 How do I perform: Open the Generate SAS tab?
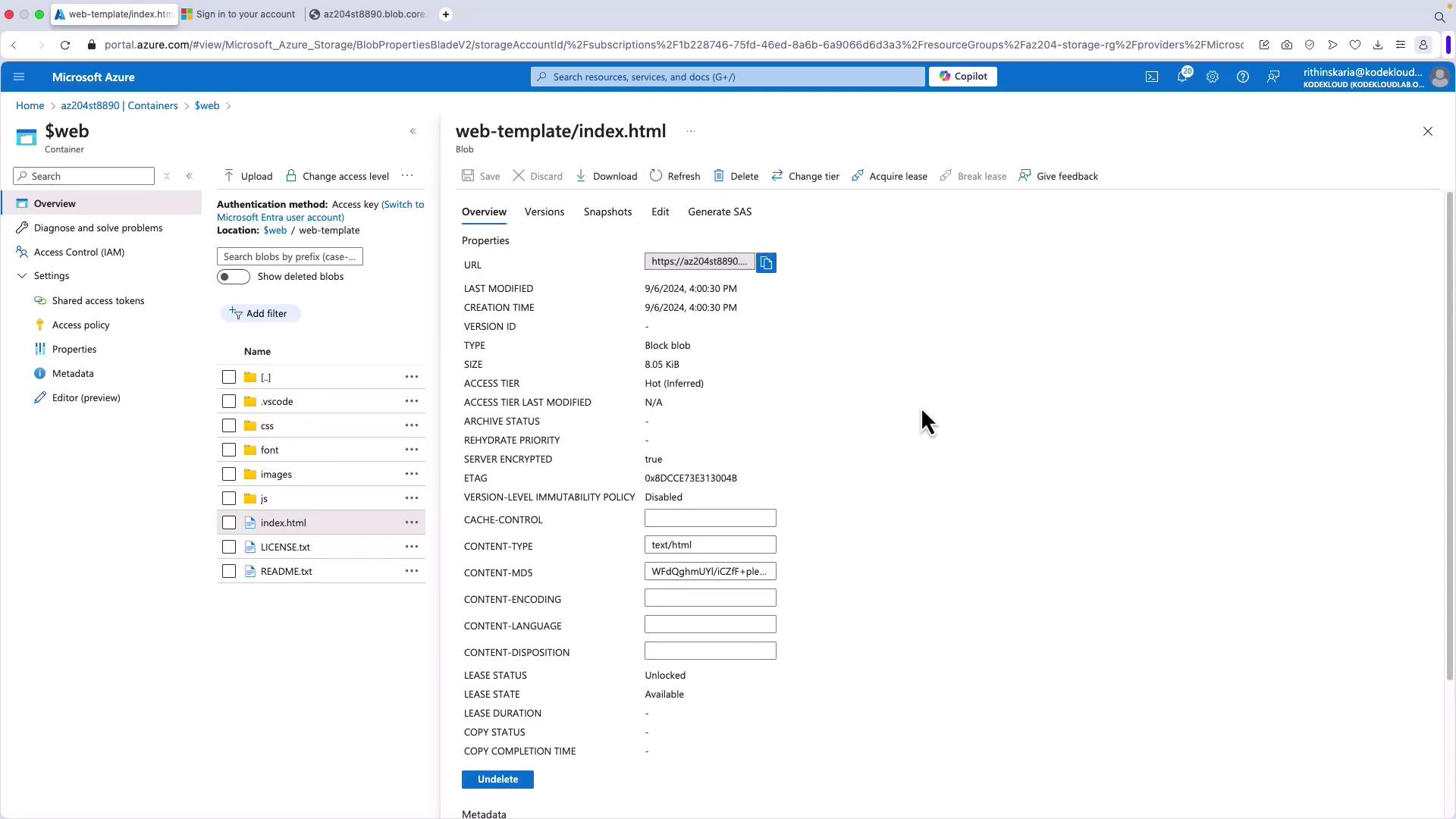point(719,212)
